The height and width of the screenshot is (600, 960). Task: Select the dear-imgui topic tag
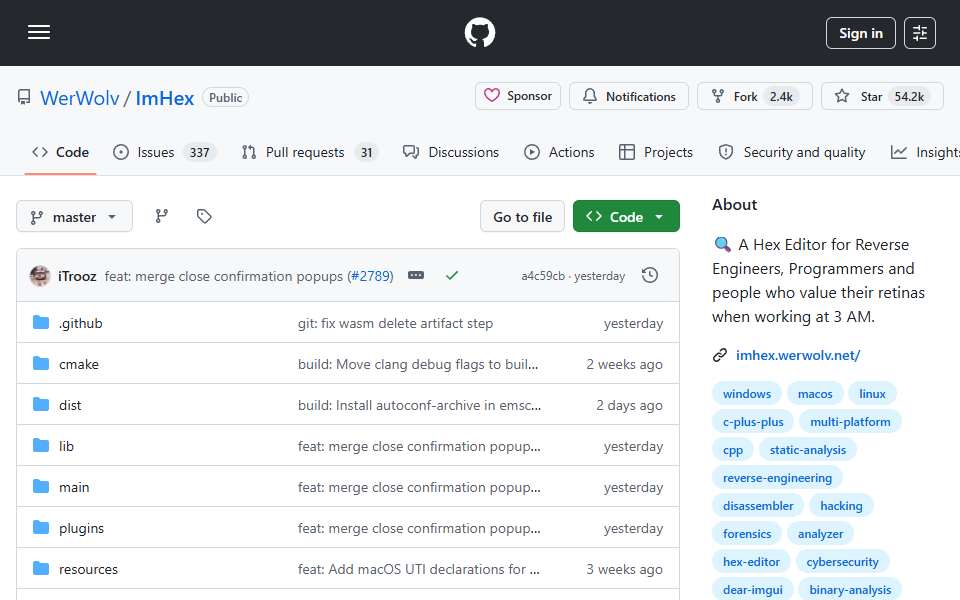point(752,590)
